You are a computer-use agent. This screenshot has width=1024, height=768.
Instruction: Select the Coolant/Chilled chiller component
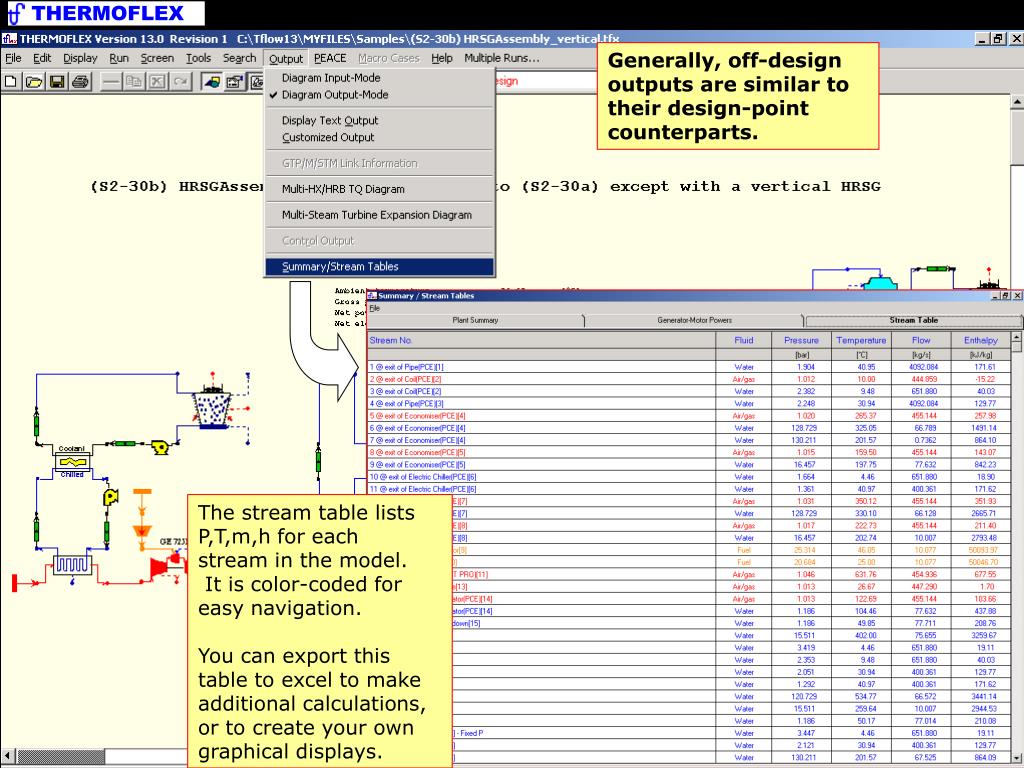[x=72, y=462]
